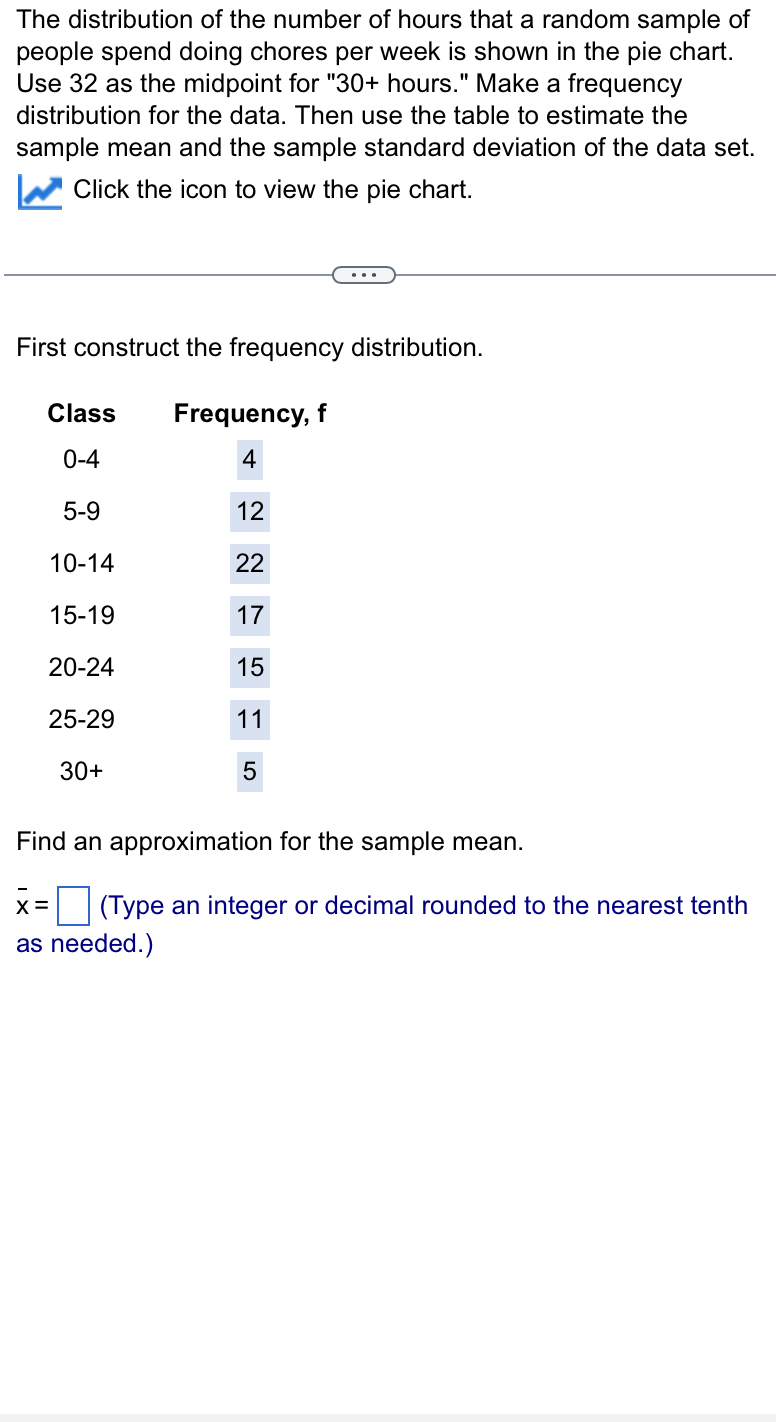Image resolution: width=776 pixels, height=1422 pixels.
Task: Click the frequency box showing 11
Action: [249, 719]
